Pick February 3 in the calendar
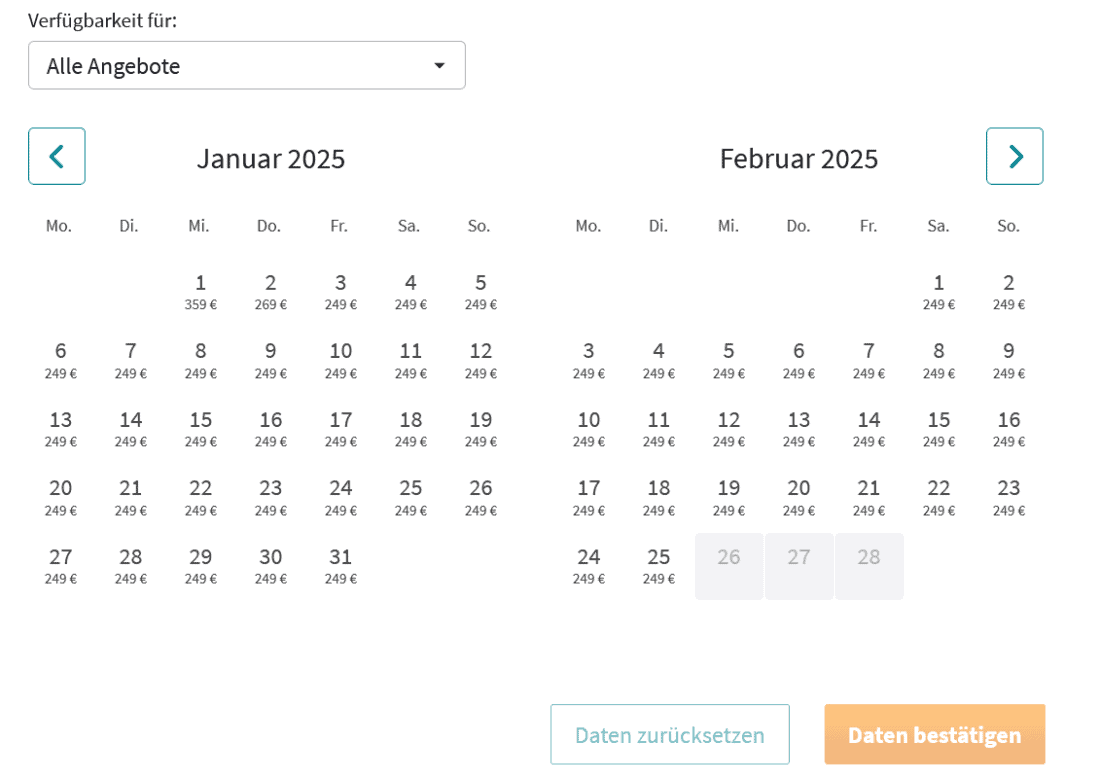 coord(589,359)
